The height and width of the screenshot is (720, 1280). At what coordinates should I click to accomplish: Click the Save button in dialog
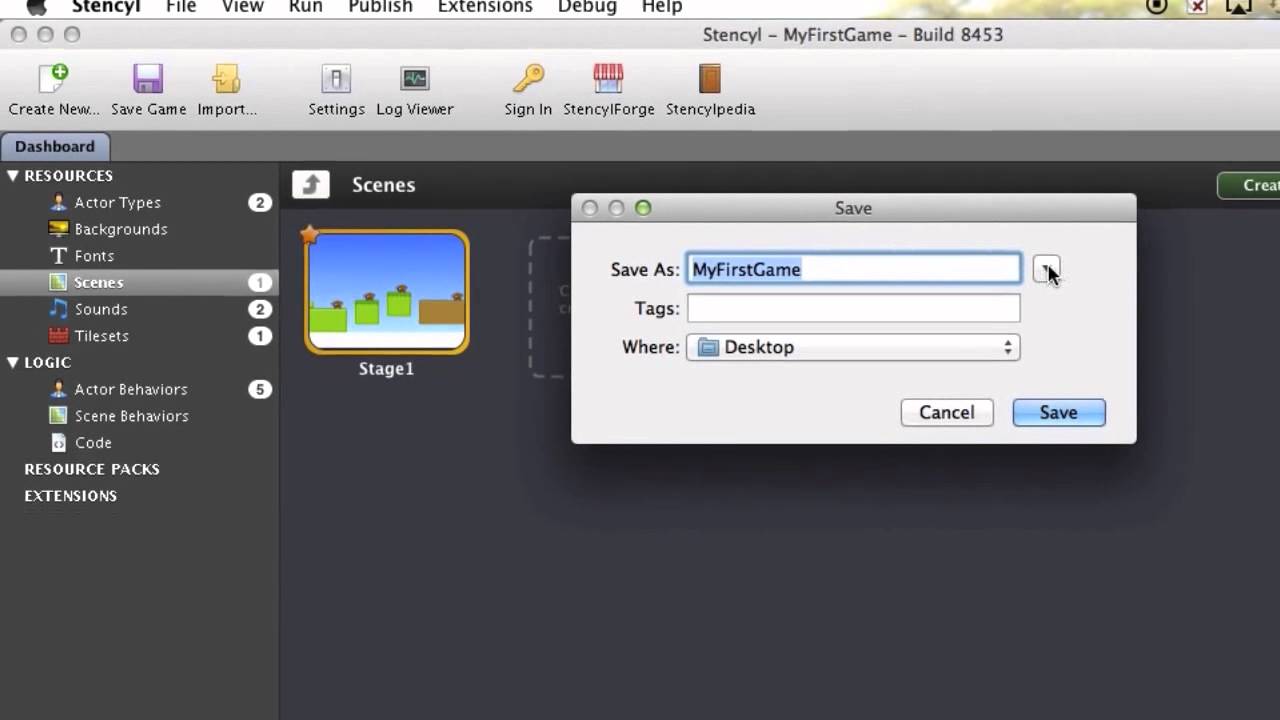[1059, 412]
